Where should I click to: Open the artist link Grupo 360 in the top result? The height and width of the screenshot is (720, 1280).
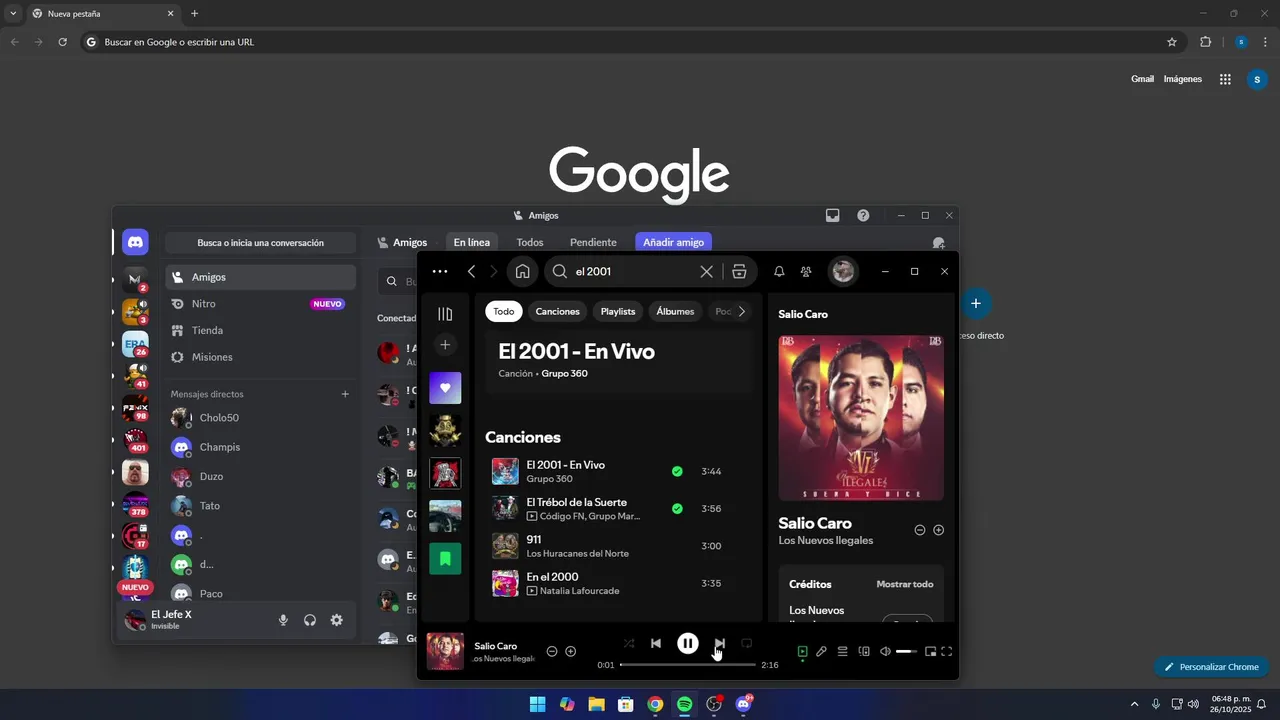565,374
